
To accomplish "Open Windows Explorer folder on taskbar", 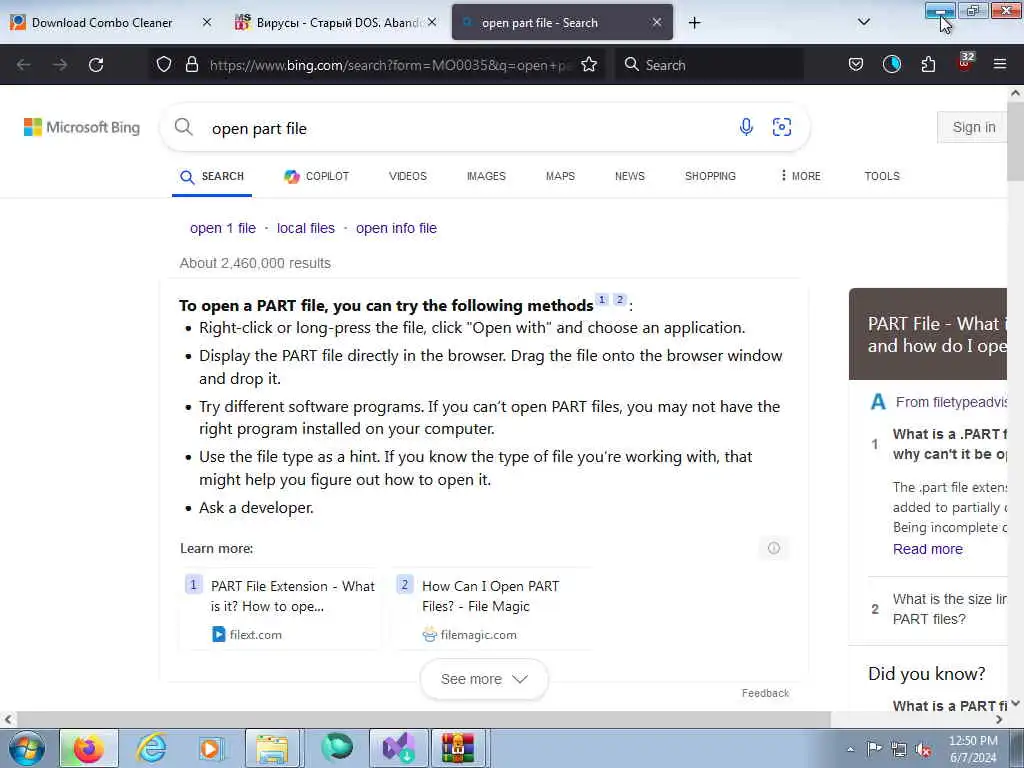I will (x=272, y=748).
